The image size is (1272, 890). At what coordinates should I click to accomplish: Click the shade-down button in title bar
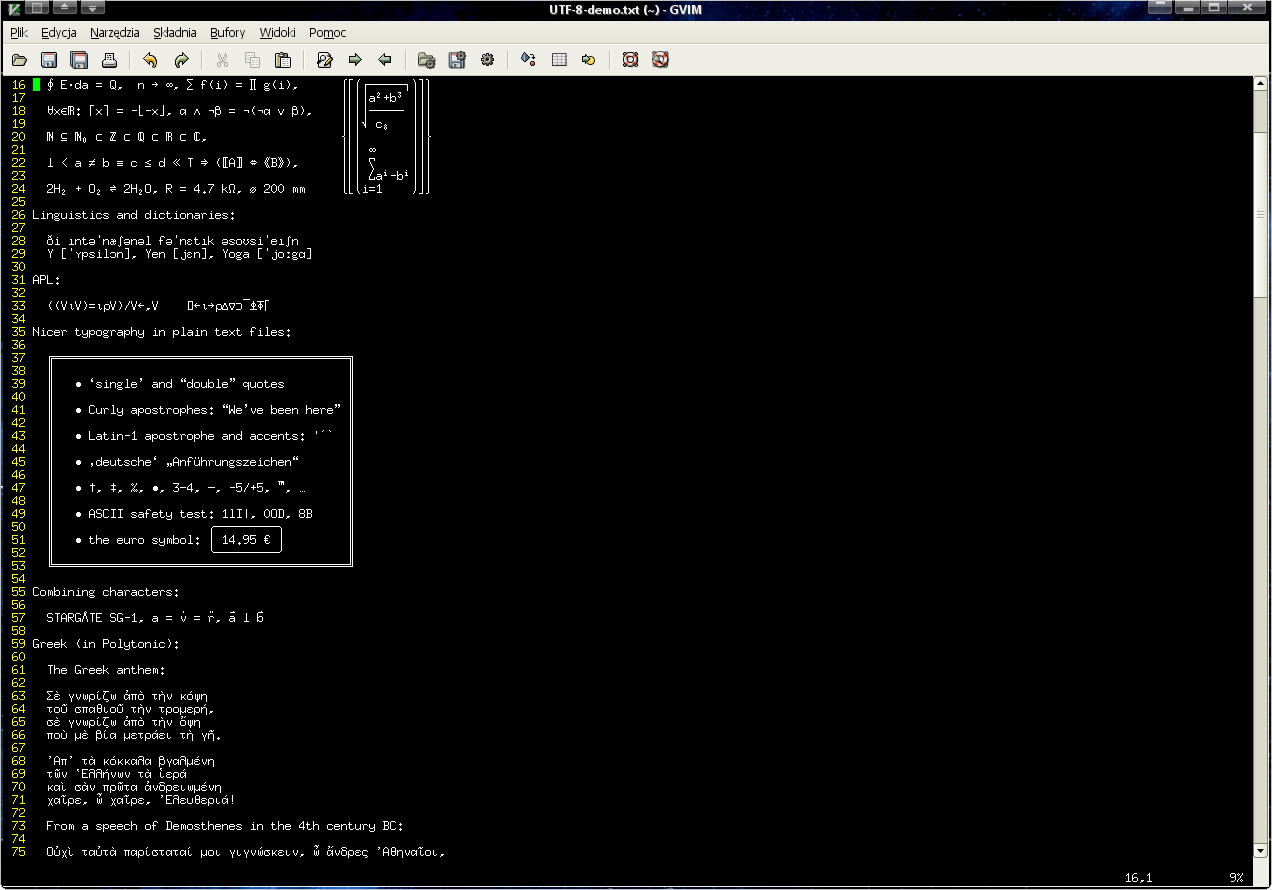tap(91, 8)
